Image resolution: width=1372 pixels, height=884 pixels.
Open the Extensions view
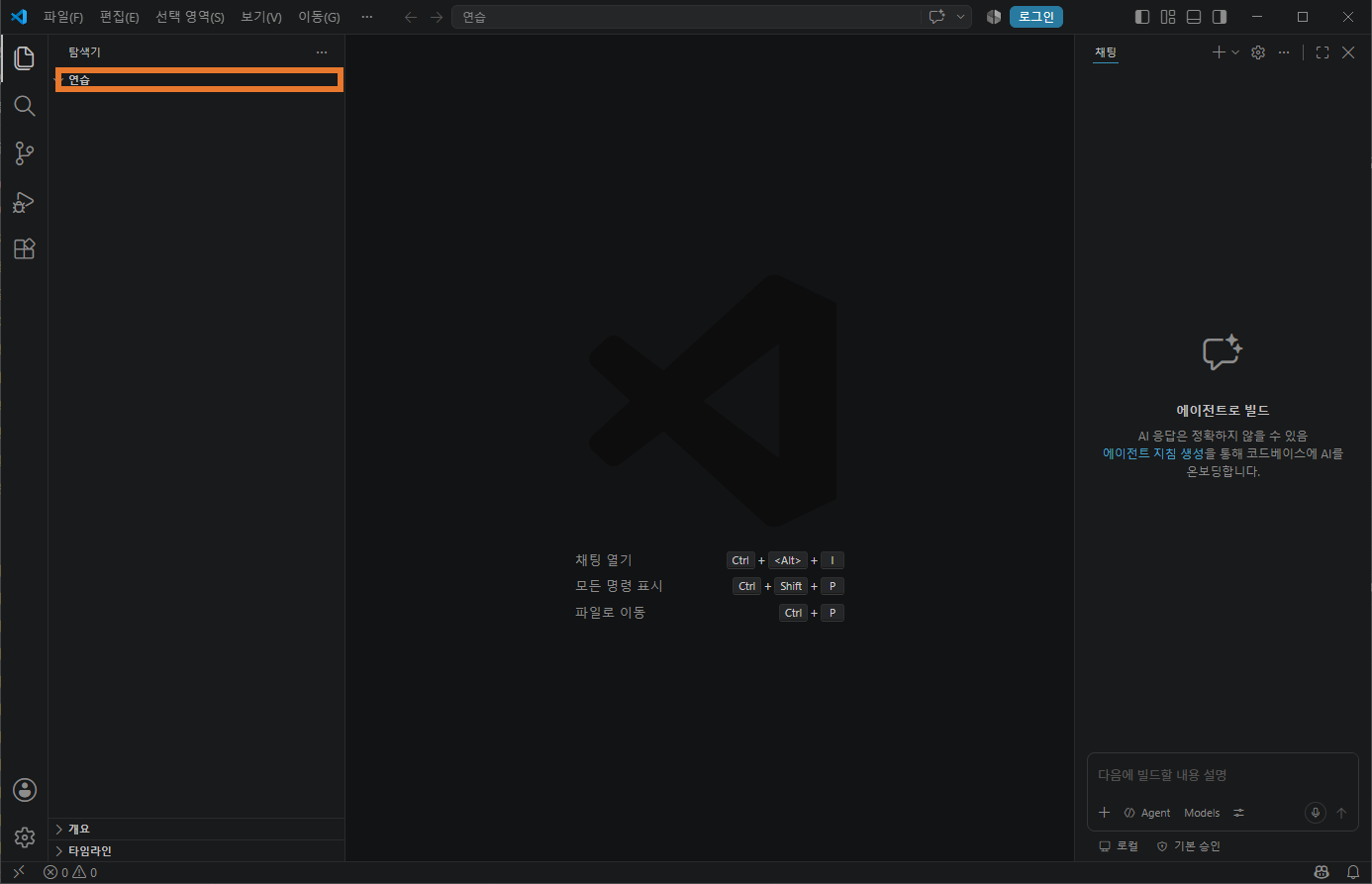(x=25, y=249)
